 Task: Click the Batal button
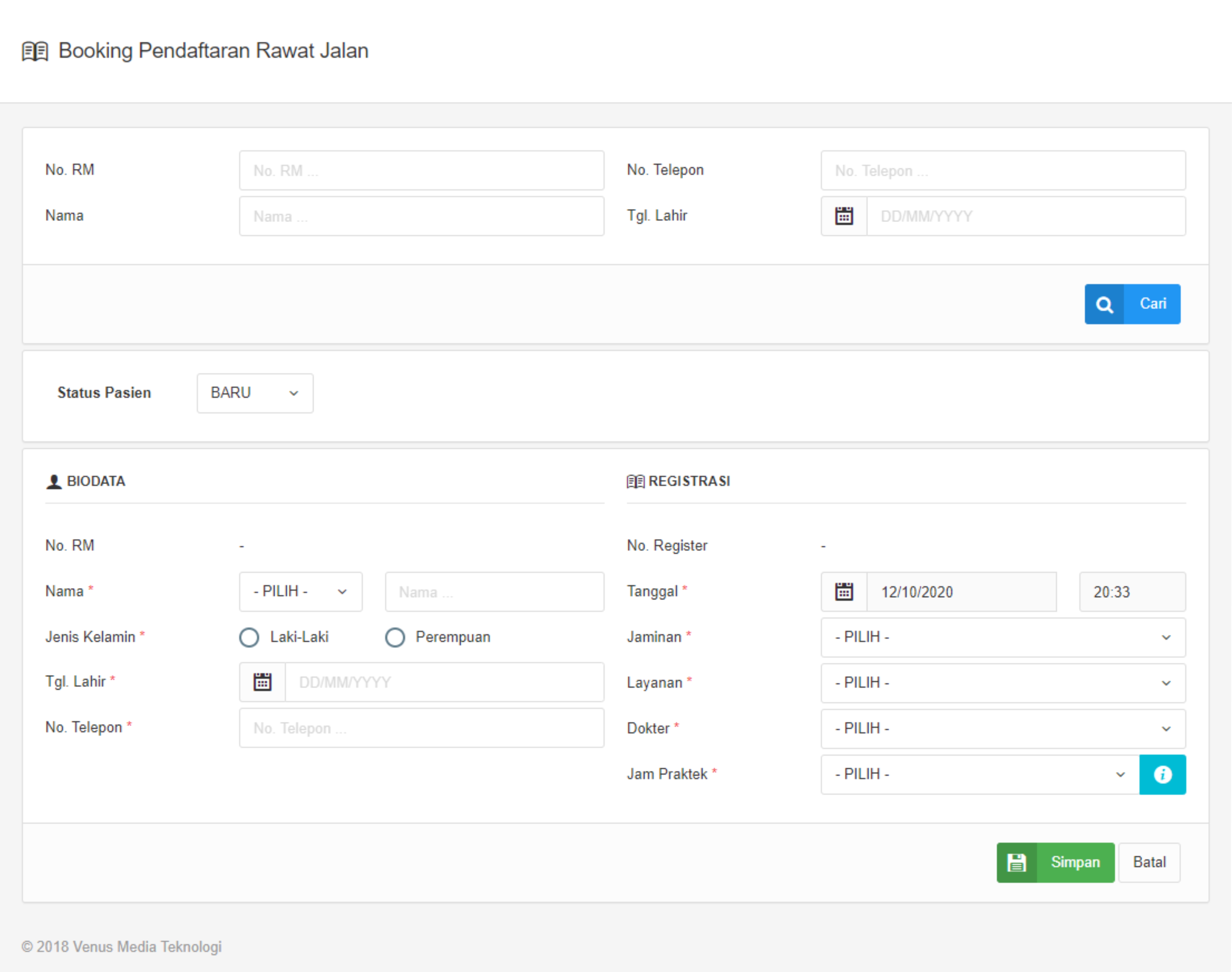pyautogui.click(x=1149, y=863)
